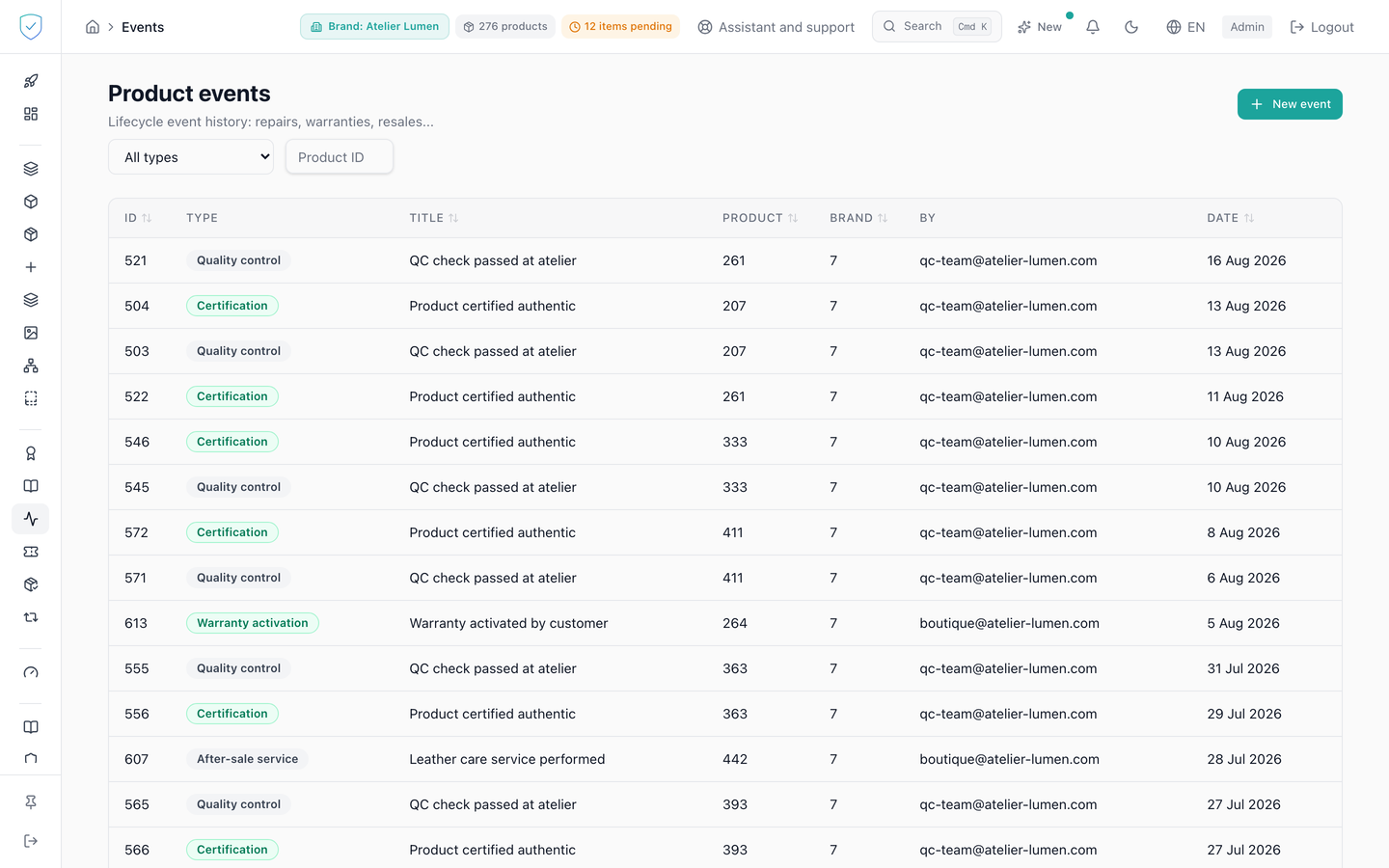The width and height of the screenshot is (1389, 868).
Task: Click the Warranty activation tag on row 613
Action: (253, 623)
